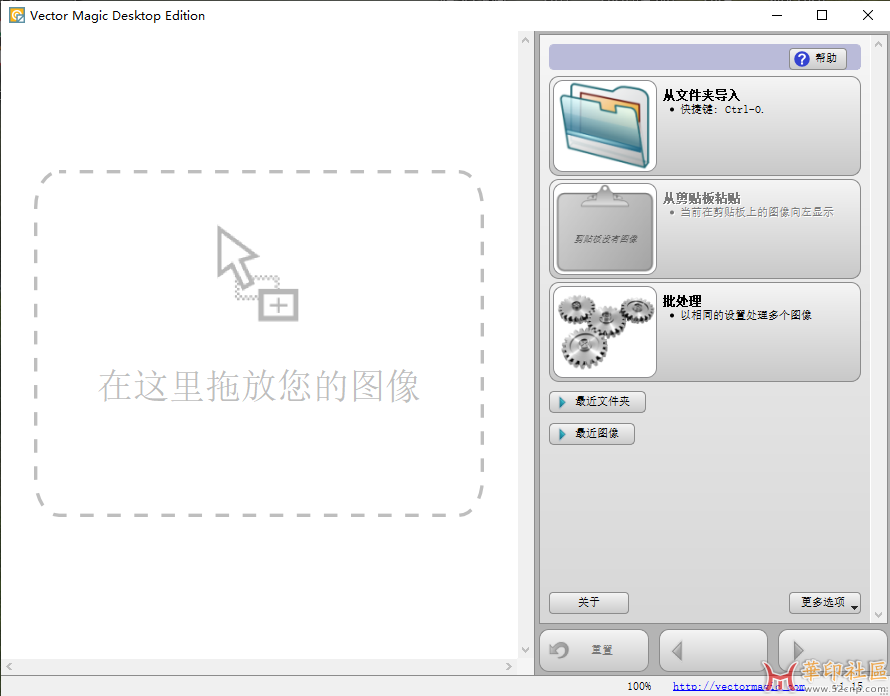Click the 关于 about button
The height and width of the screenshot is (696, 890).
tap(589, 603)
